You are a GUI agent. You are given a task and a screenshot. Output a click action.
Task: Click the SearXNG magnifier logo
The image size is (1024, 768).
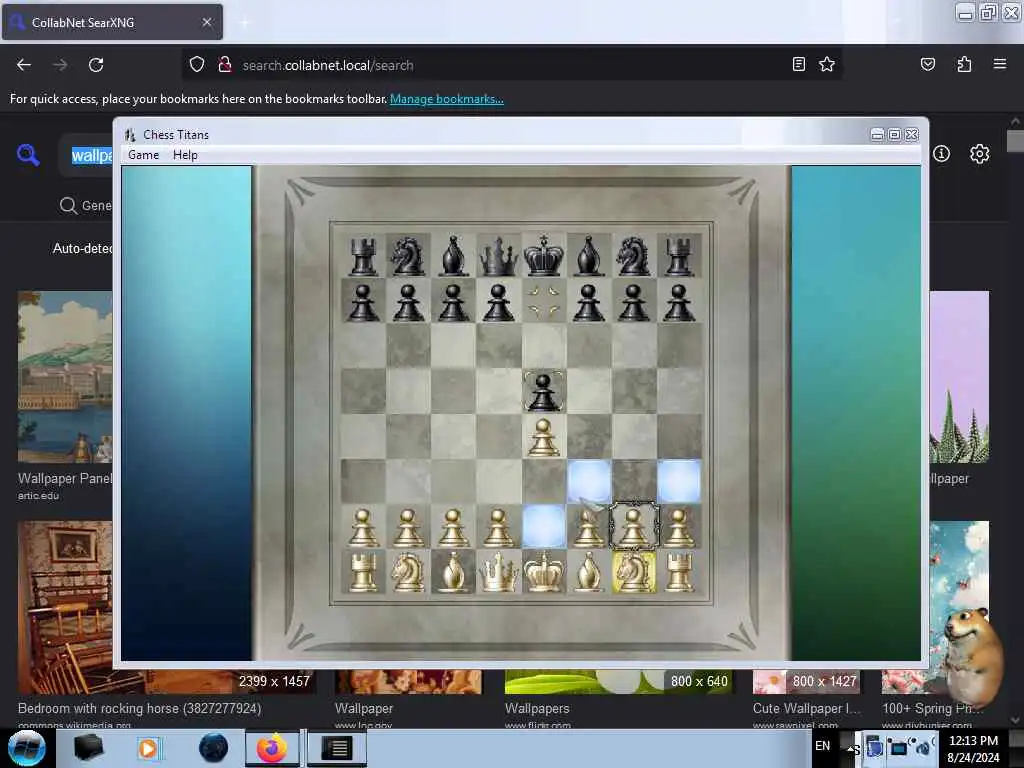[28, 155]
